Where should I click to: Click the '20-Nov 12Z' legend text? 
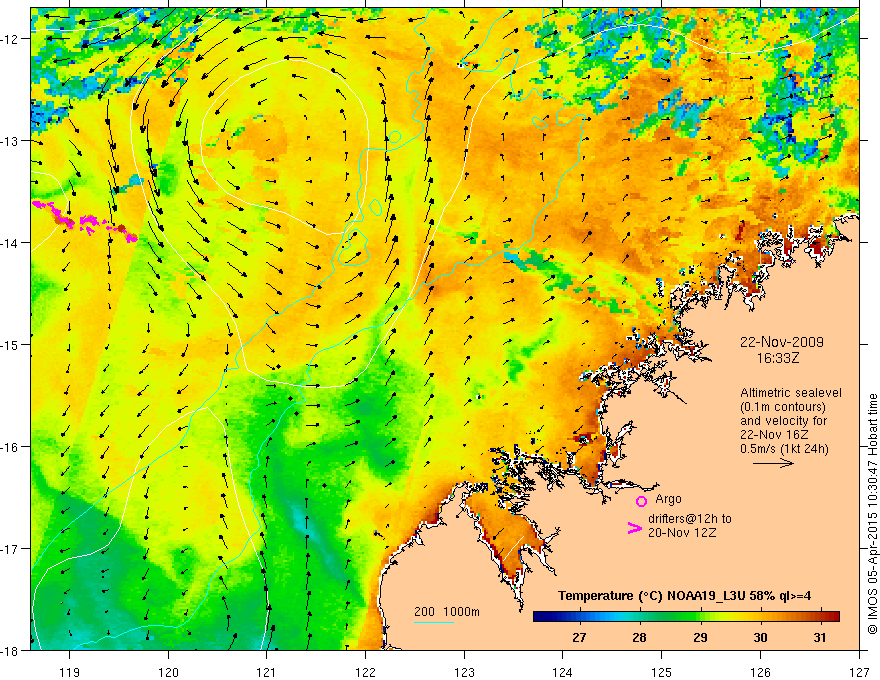pyautogui.click(x=682, y=532)
